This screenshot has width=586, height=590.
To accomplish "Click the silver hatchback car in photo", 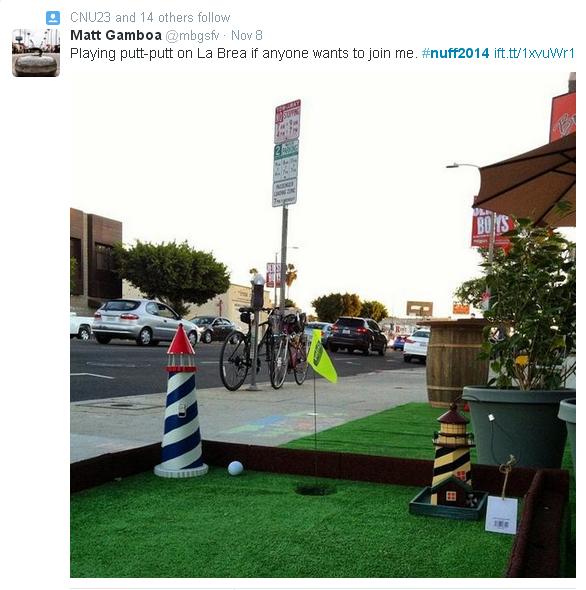I will point(145,322).
